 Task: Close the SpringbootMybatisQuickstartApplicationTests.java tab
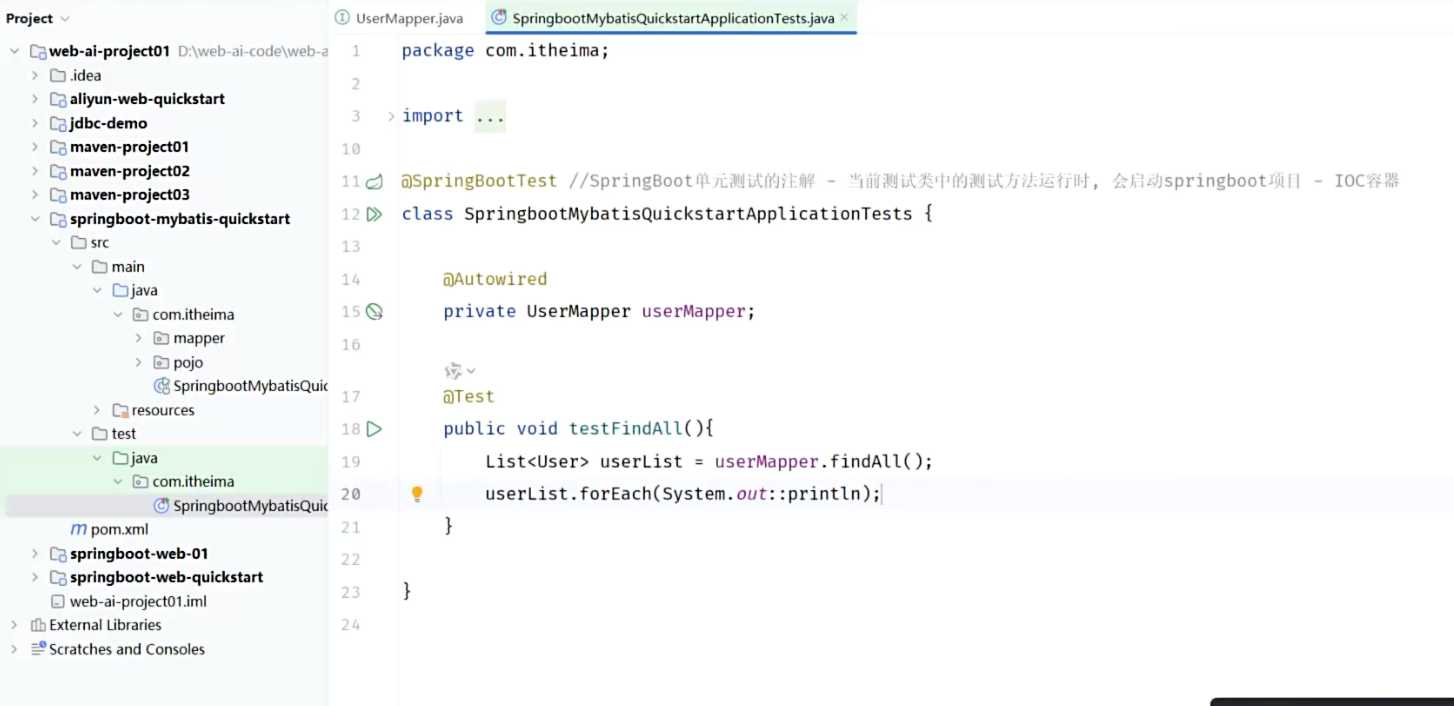click(844, 18)
